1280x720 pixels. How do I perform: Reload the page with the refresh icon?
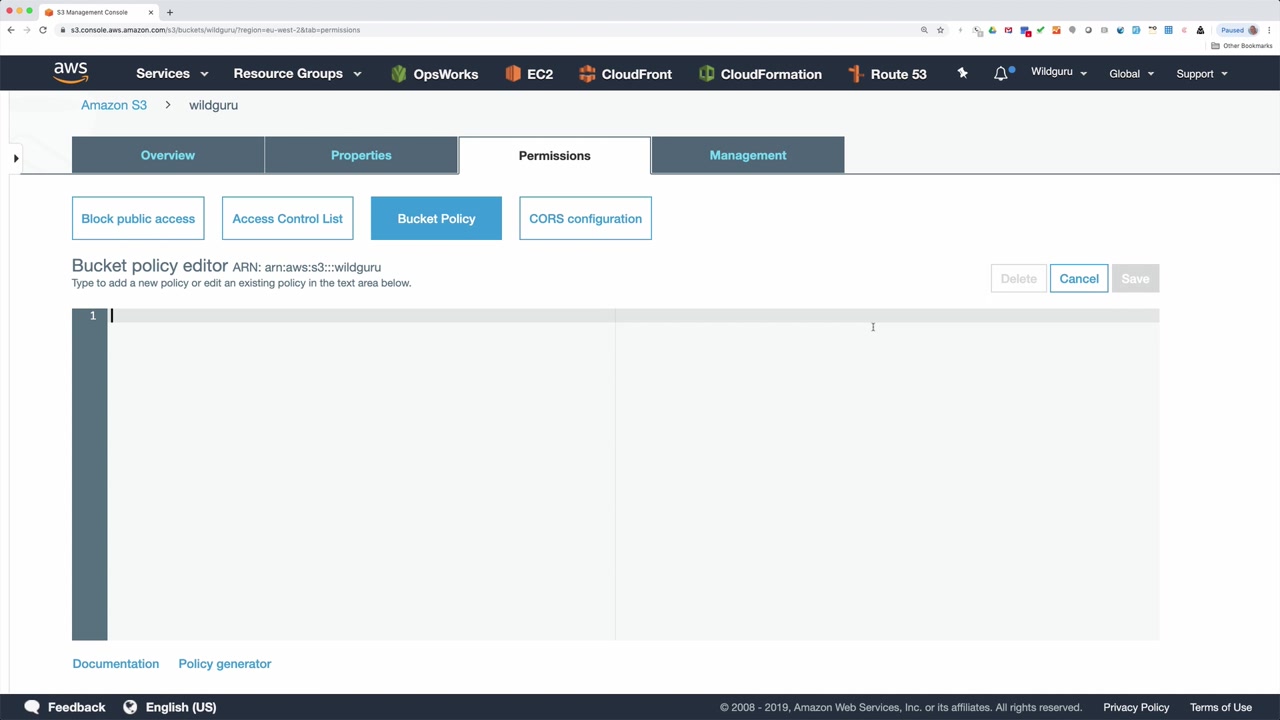pyautogui.click(x=43, y=30)
